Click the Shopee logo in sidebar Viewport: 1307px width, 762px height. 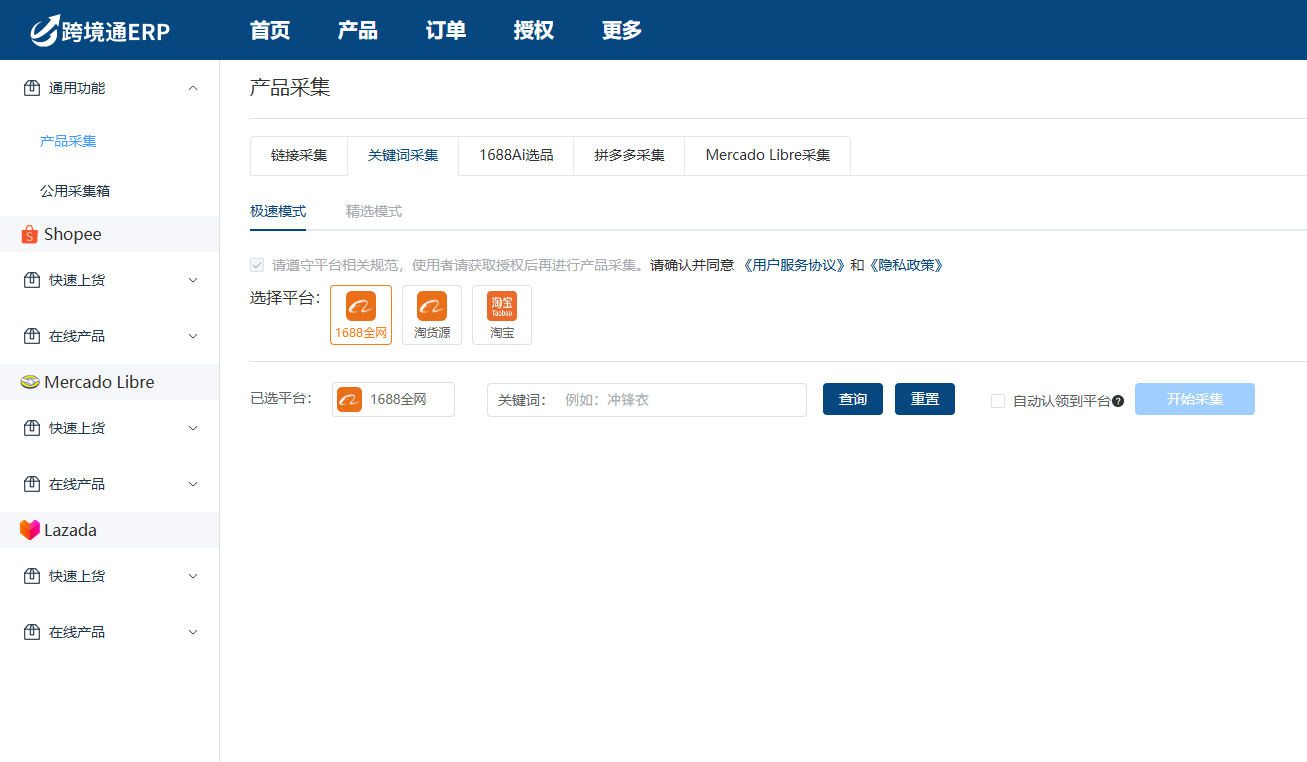tap(30, 235)
